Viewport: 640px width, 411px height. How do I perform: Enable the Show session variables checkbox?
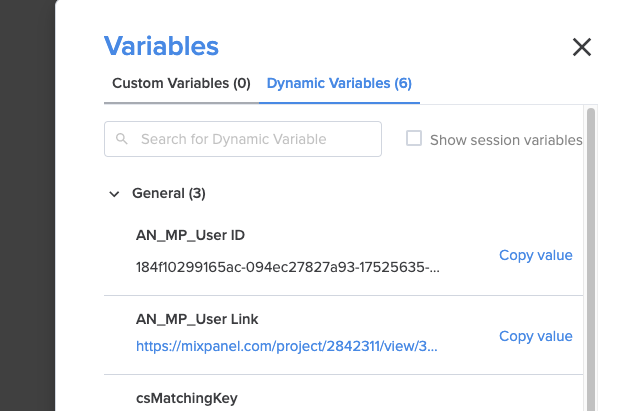[413, 138]
